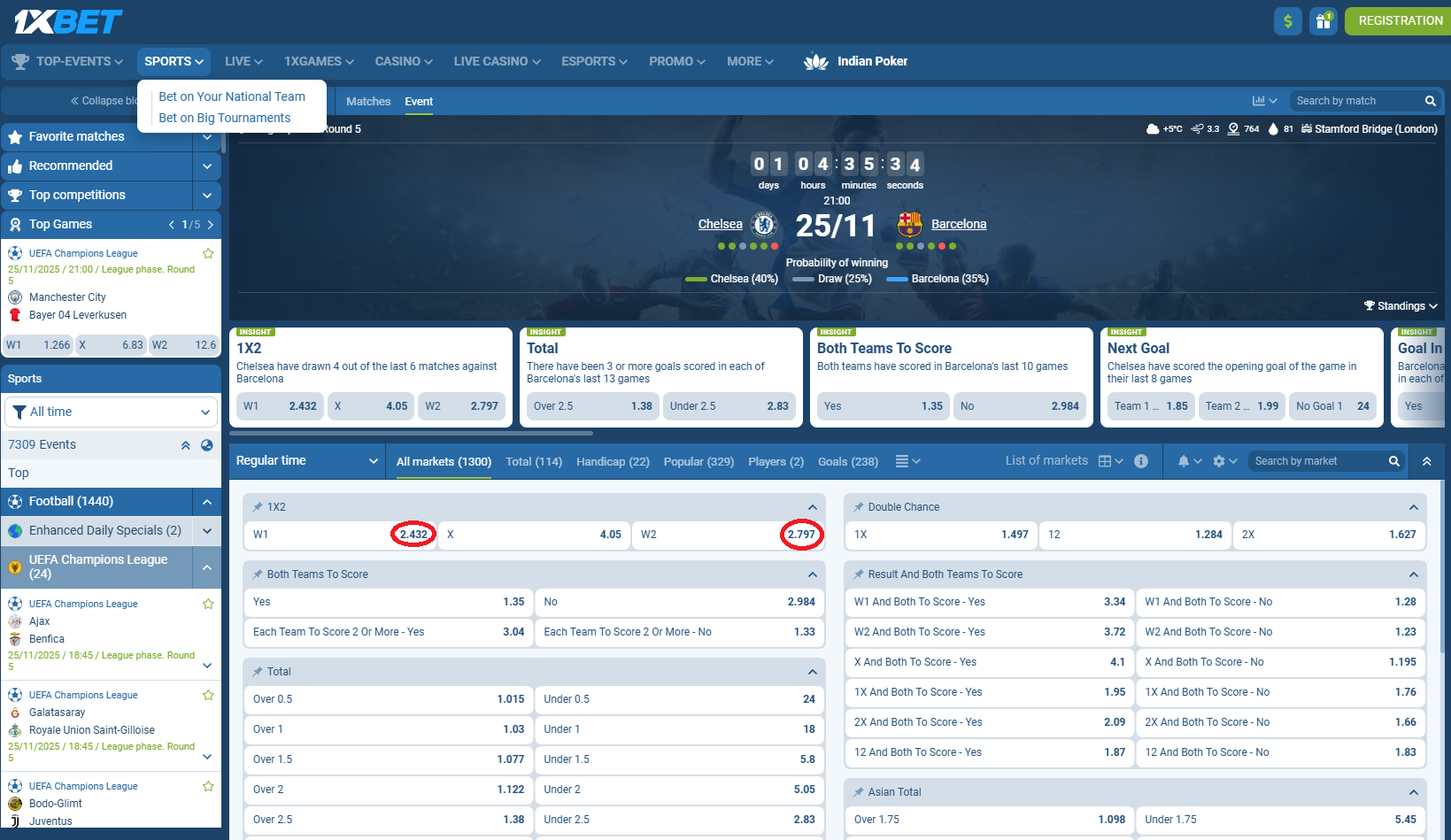The height and width of the screenshot is (840, 1451).
Task: Open the Regular time dropdown
Action: click(306, 461)
